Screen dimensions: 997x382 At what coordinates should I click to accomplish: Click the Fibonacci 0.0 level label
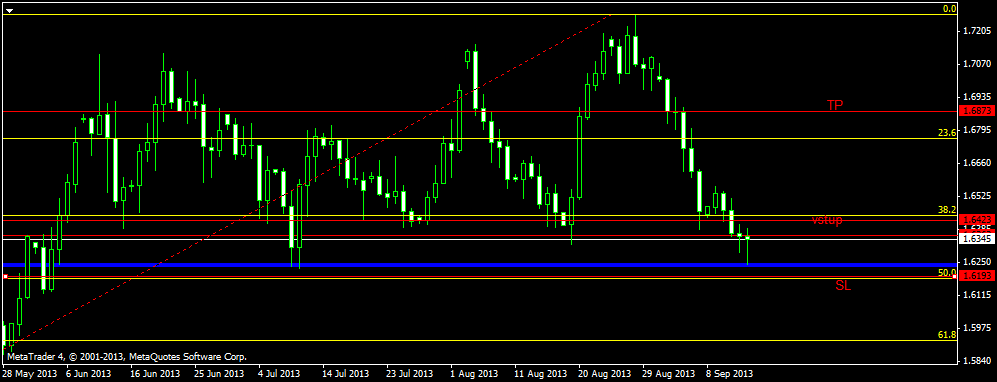coord(949,9)
